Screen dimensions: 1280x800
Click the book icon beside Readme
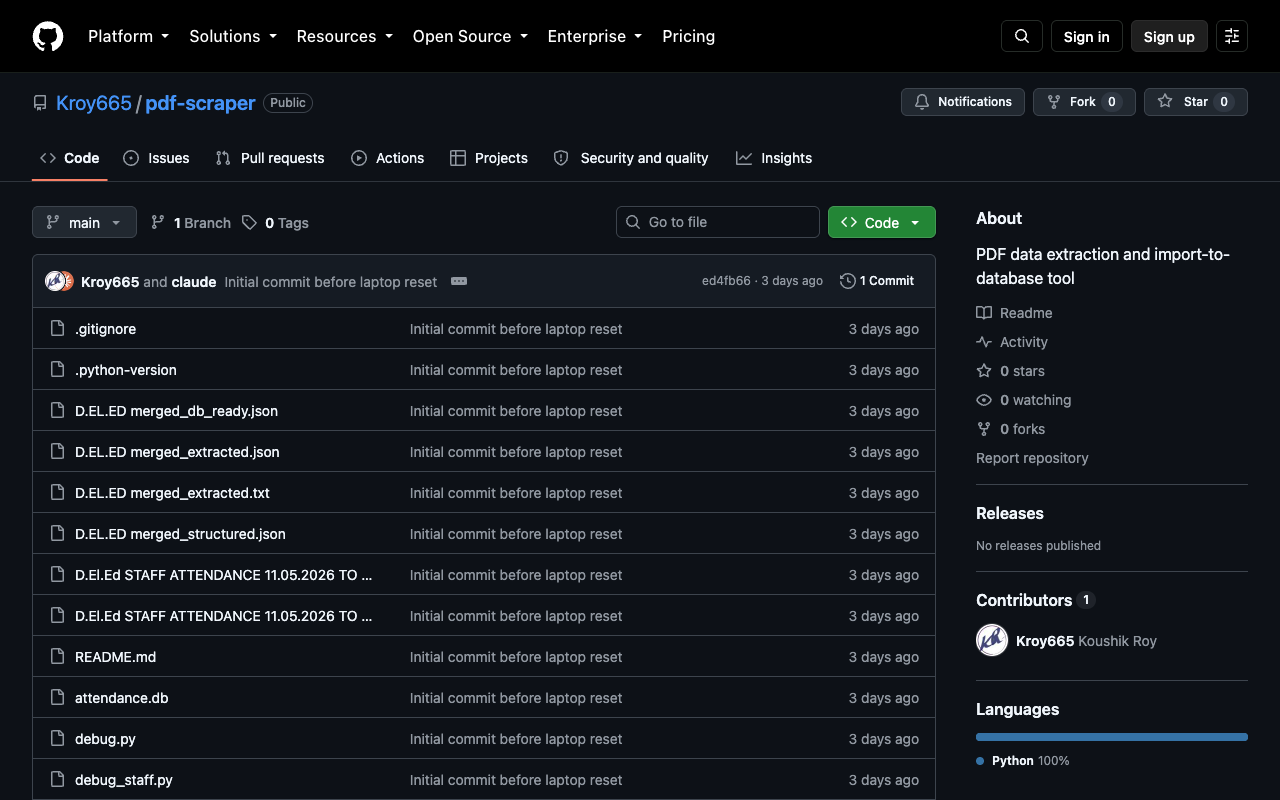pyautogui.click(x=984, y=313)
